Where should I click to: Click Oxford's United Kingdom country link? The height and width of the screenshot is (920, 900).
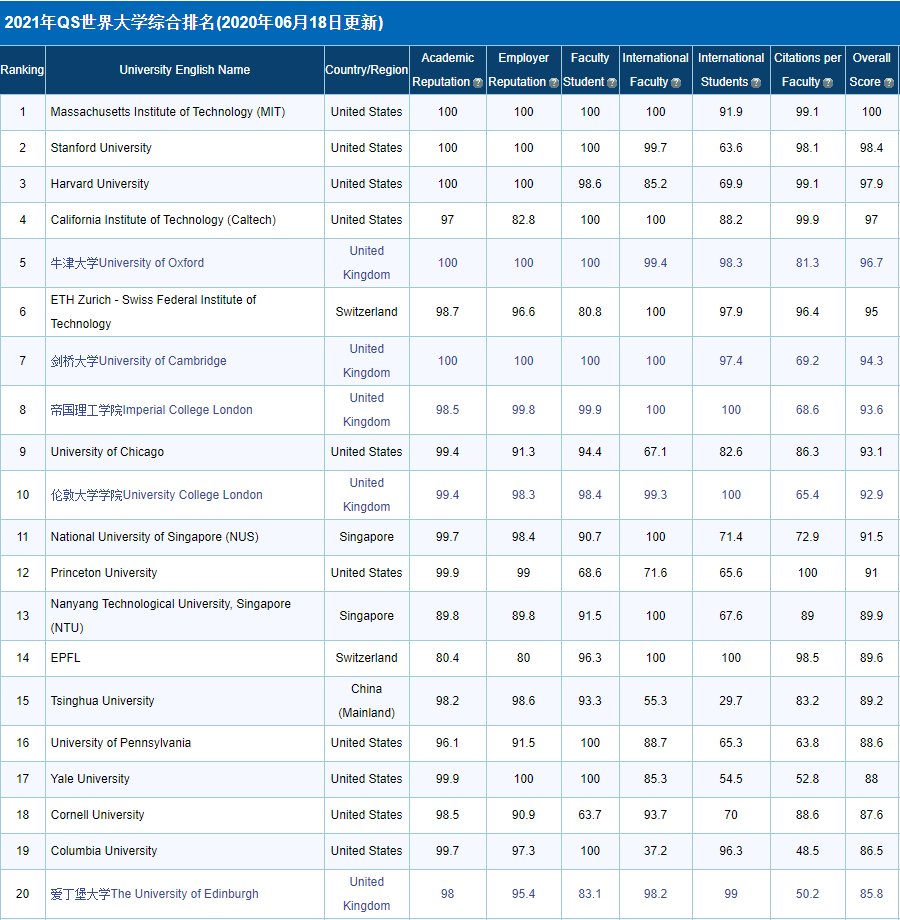point(367,263)
